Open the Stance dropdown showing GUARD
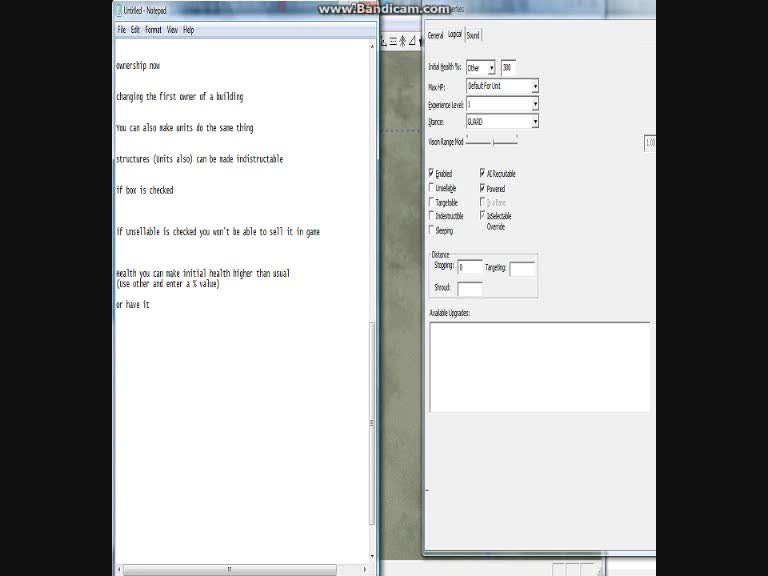Viewport: 768px width, 576px height. pyautogui.click(x=503, y=121)
